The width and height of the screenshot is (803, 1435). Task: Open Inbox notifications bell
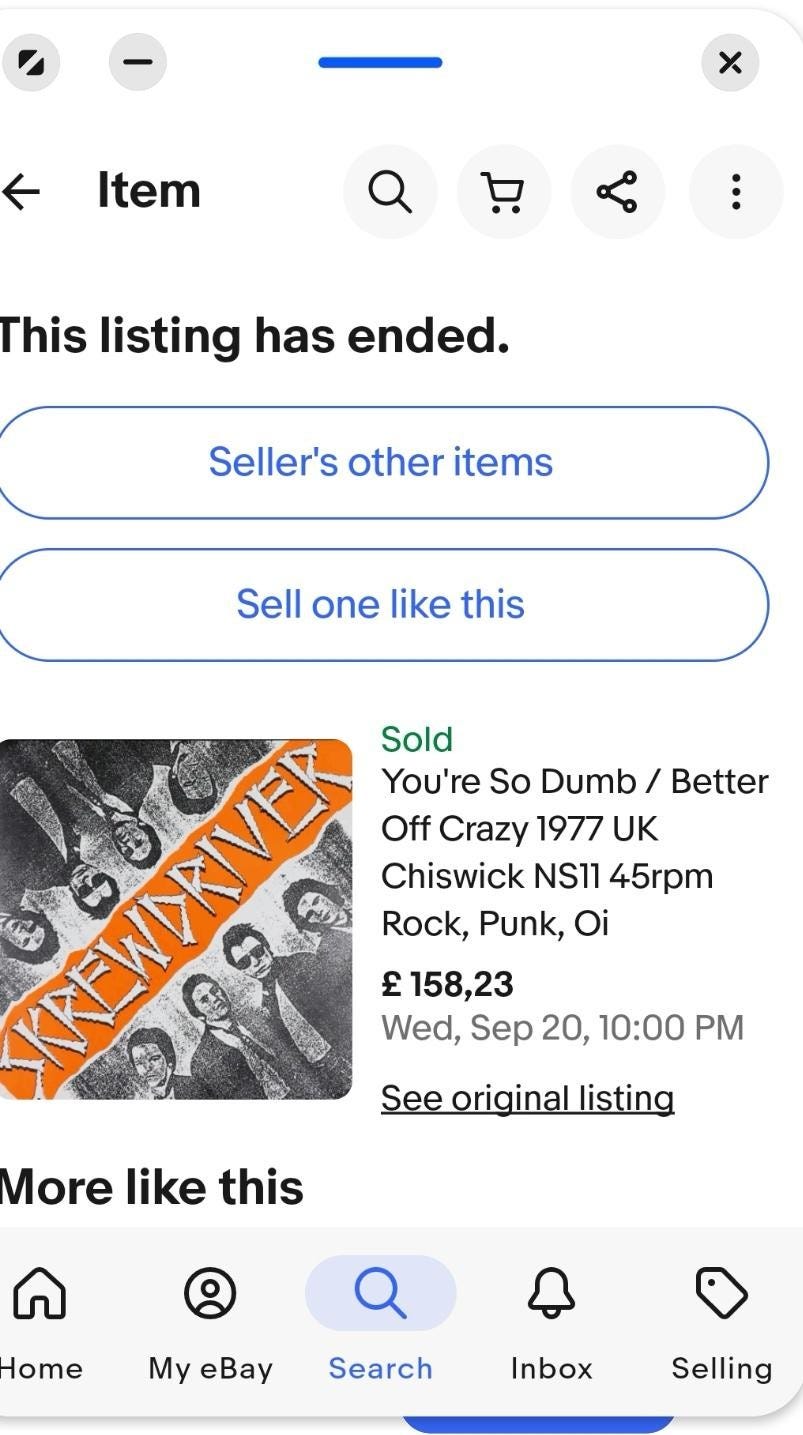click(551, 1294)
